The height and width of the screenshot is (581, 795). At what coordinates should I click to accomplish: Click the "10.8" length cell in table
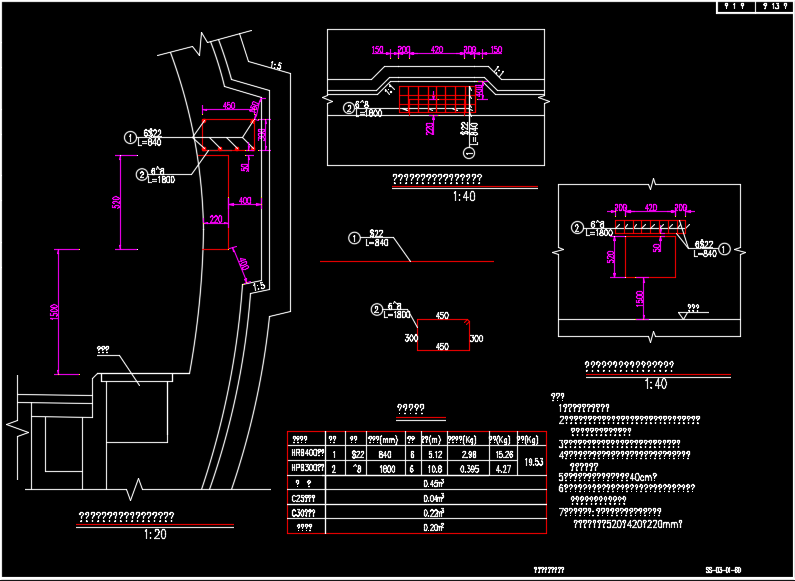click(435, 469)
